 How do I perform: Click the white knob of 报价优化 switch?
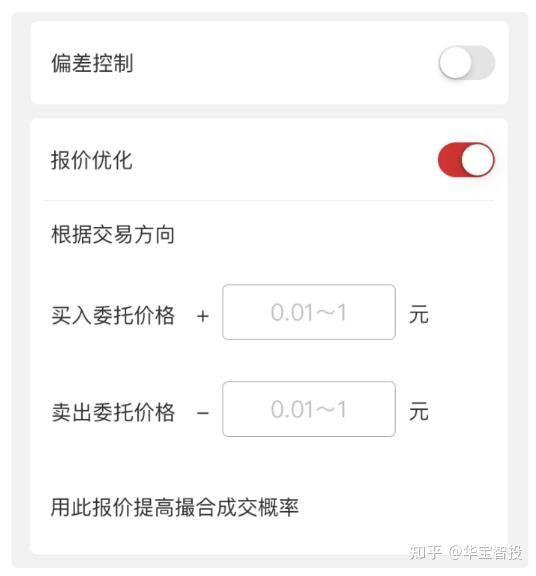tap(478, 160)
